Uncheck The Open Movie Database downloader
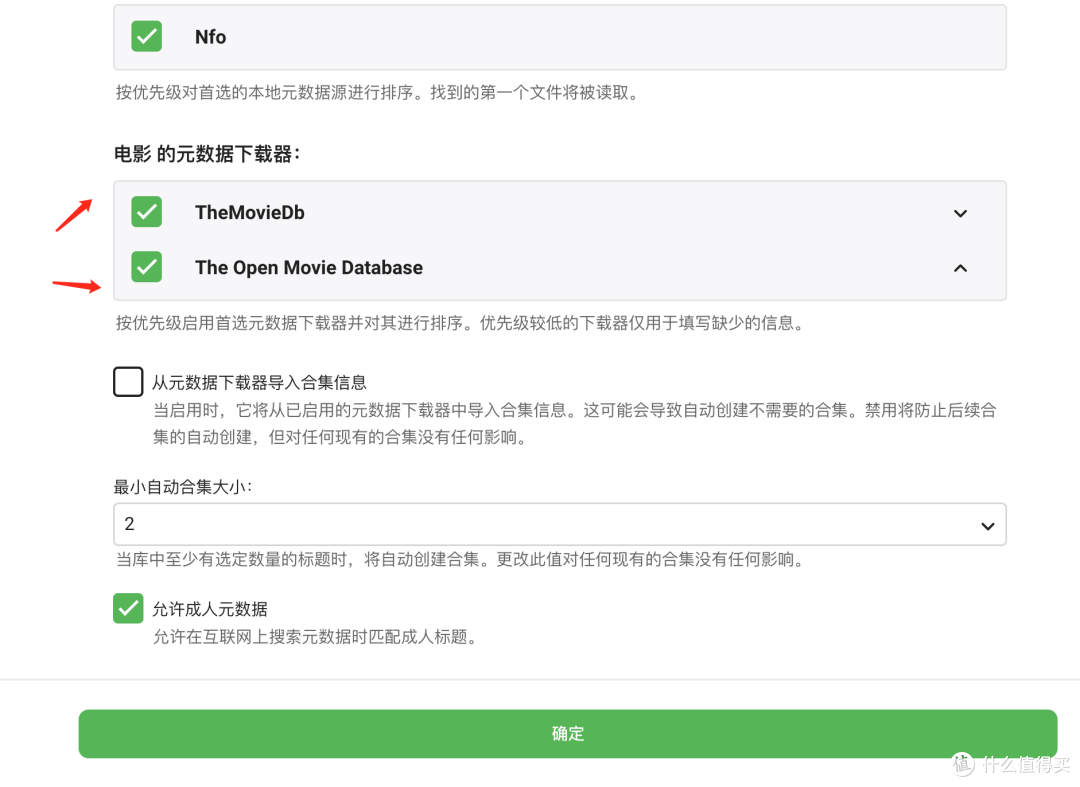The height and width of the screenshot is (787, 1080). click(146, 267)
